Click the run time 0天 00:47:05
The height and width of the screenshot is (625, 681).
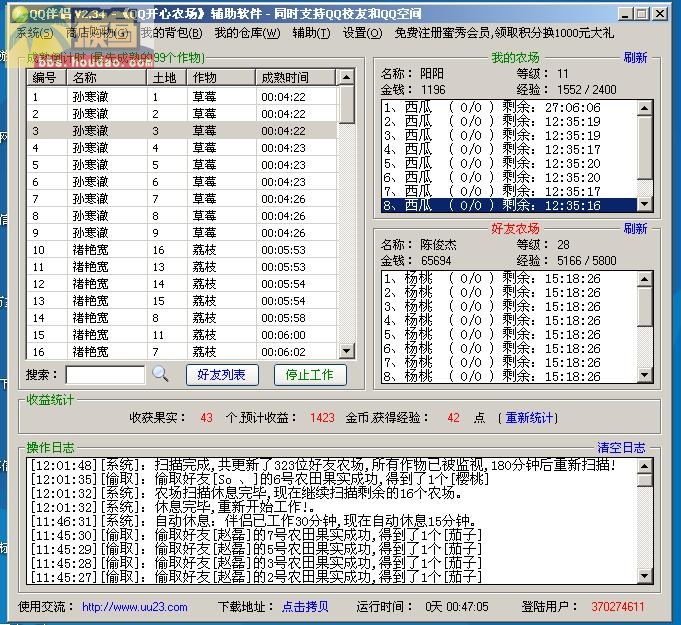click(457, 606)
